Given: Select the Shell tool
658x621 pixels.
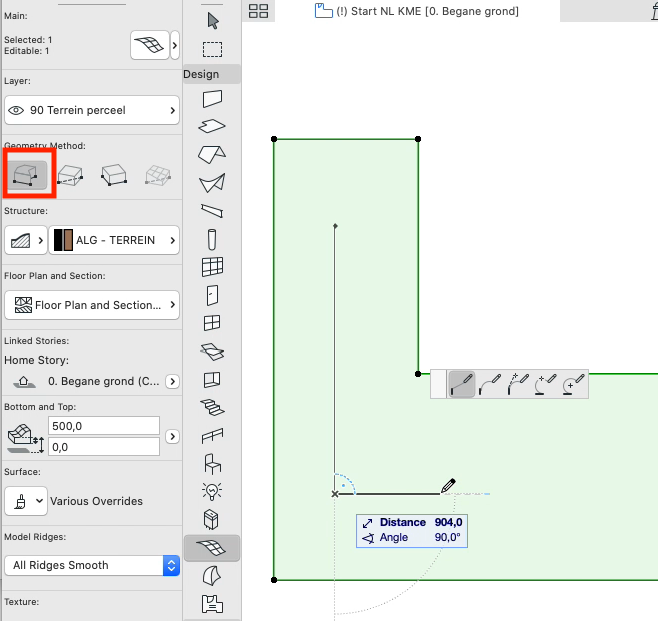Looking at the screenshot, I should (212, 183).
